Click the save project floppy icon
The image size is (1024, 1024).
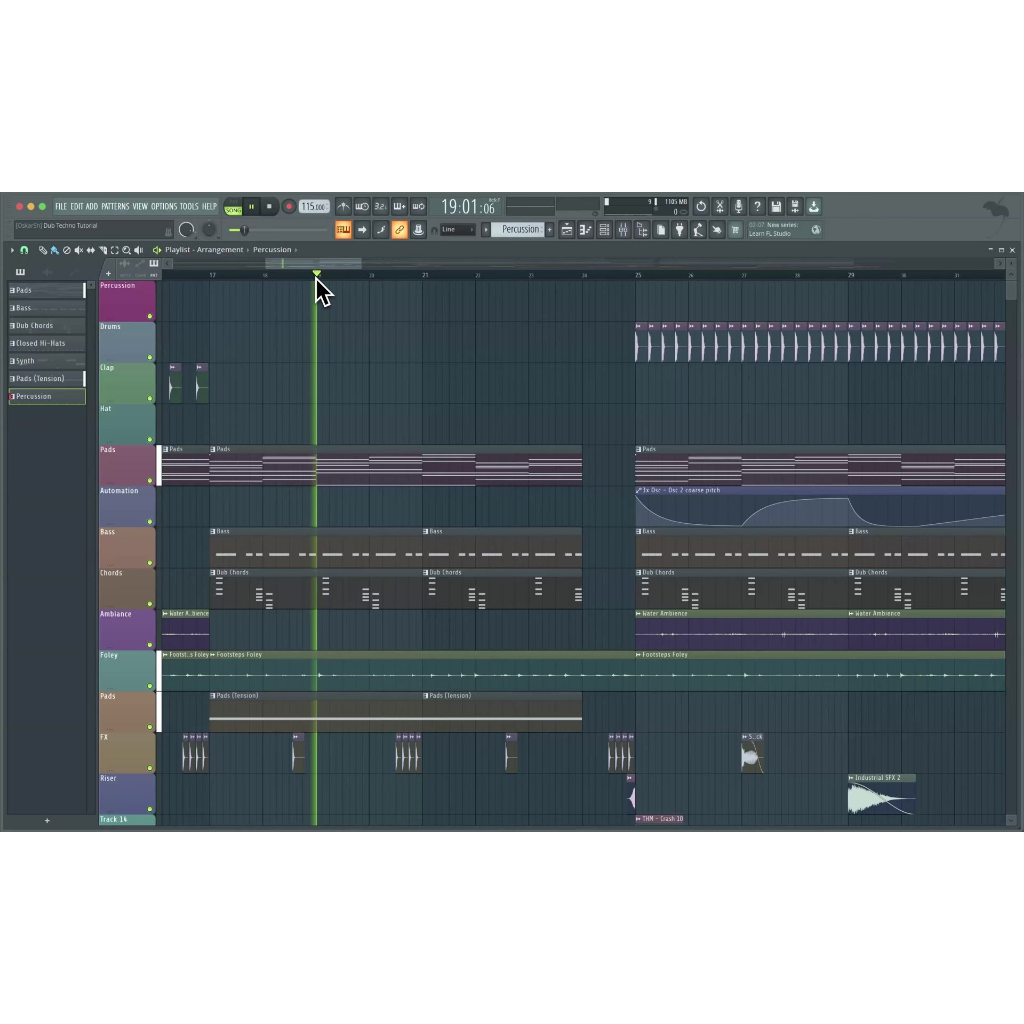pyautogui.click(x=776, y=207)
